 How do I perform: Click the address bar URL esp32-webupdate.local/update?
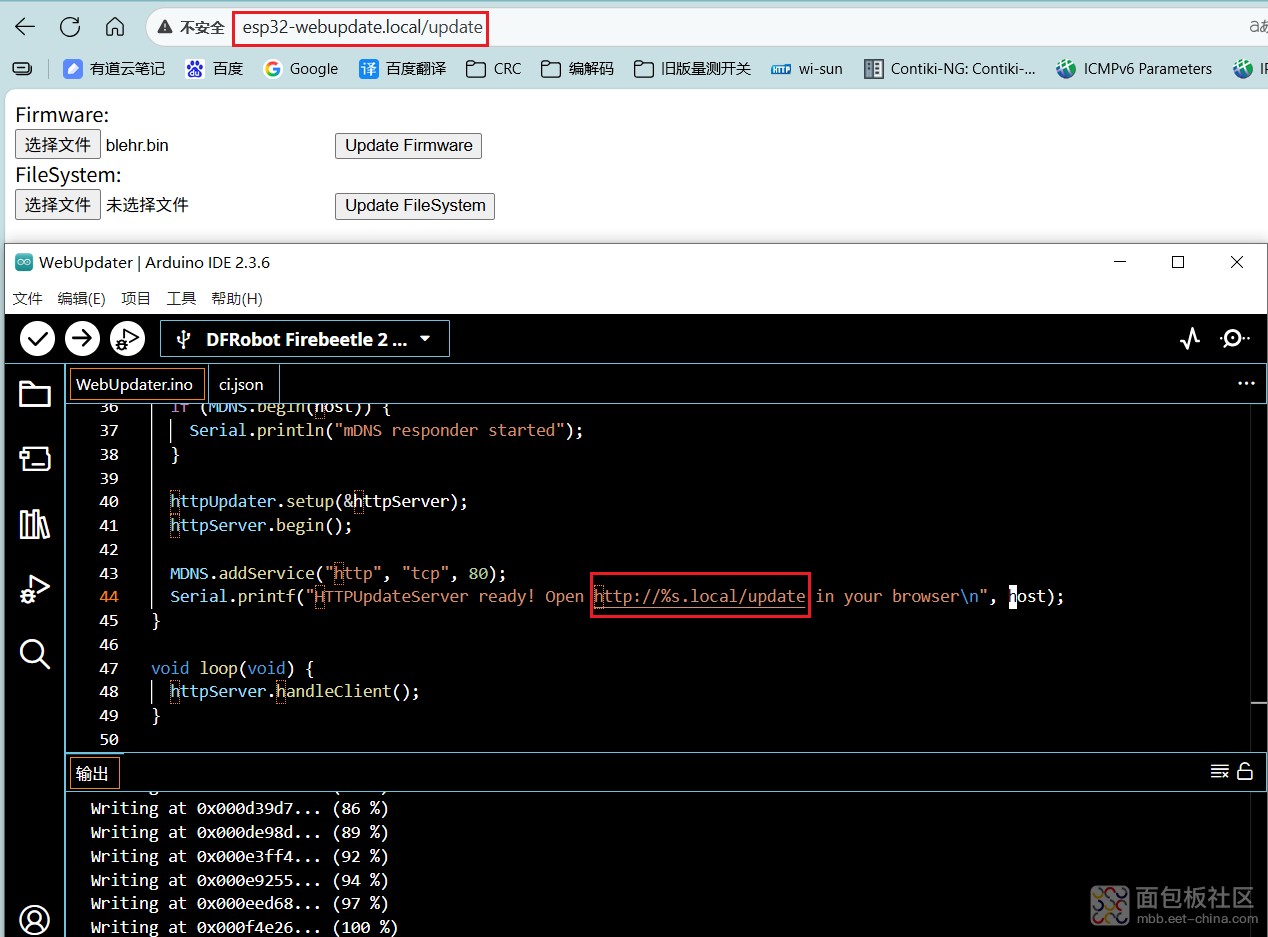click(x=362, y=27)
